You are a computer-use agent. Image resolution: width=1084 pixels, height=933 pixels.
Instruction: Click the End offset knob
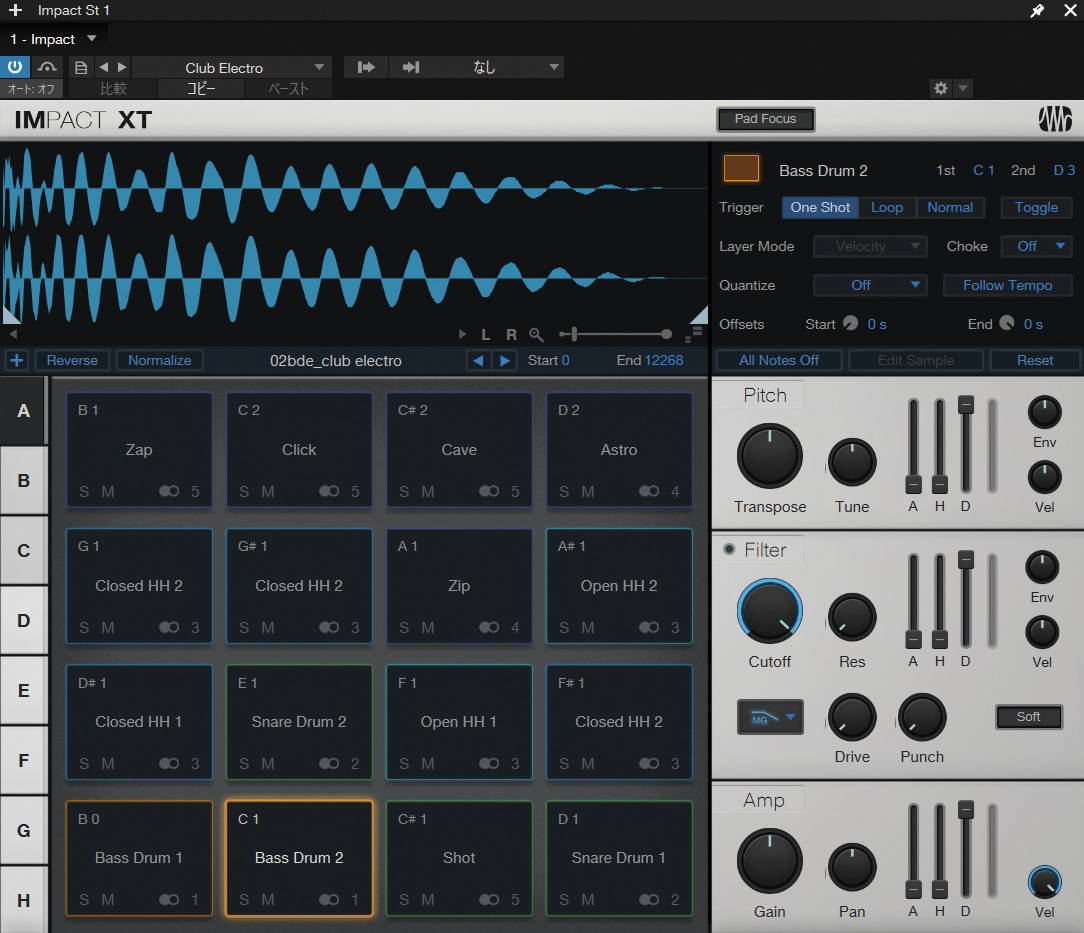pos(1007,323)
